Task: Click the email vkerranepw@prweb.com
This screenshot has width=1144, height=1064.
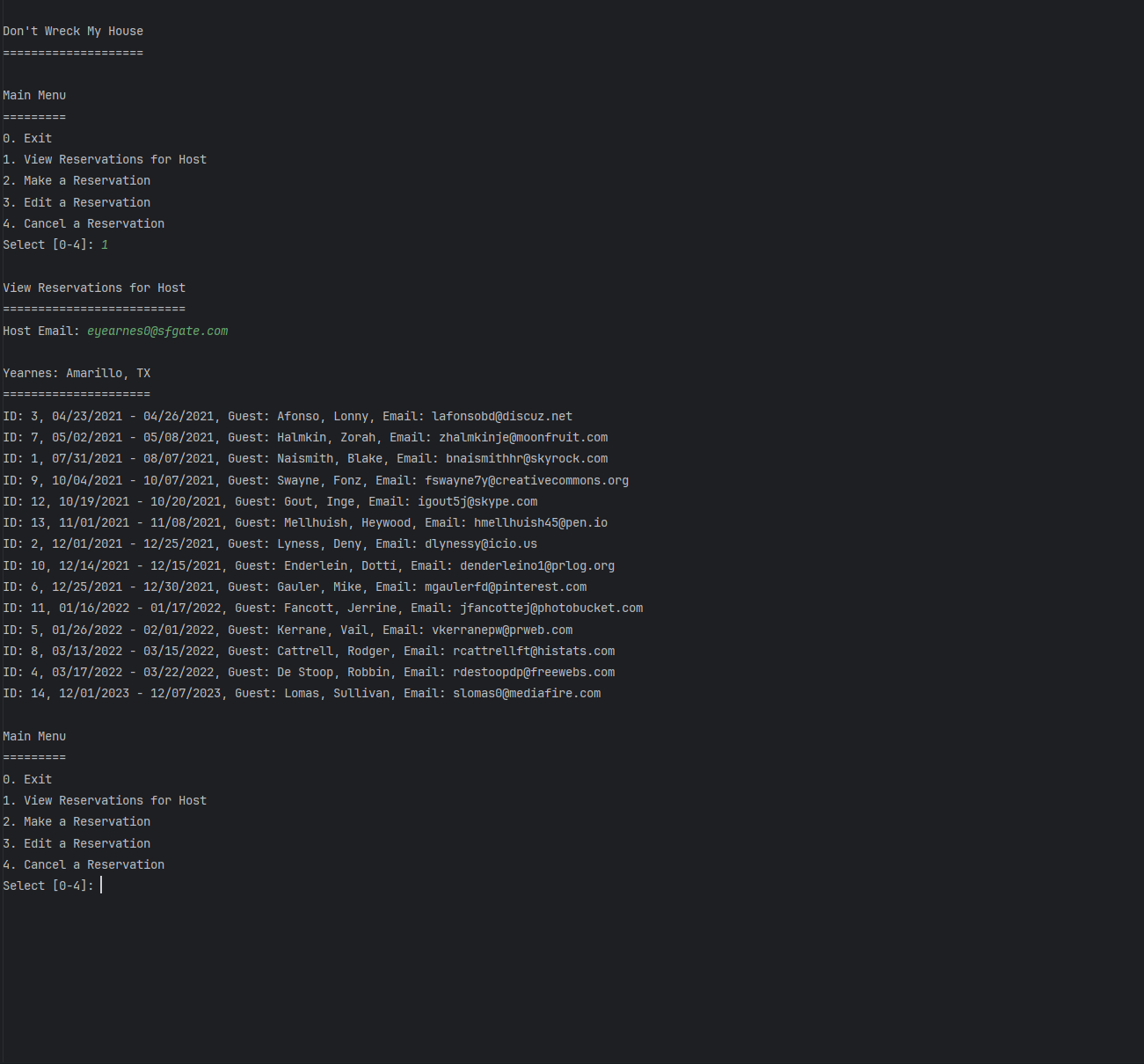Action: click(x=501, y=630)
